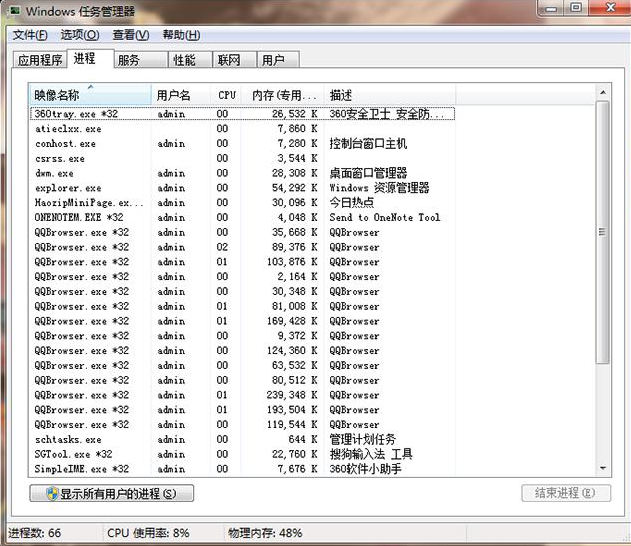Select the 360tray.exe *32 process
The image size is (631, 546).
(x=76, y=114)
